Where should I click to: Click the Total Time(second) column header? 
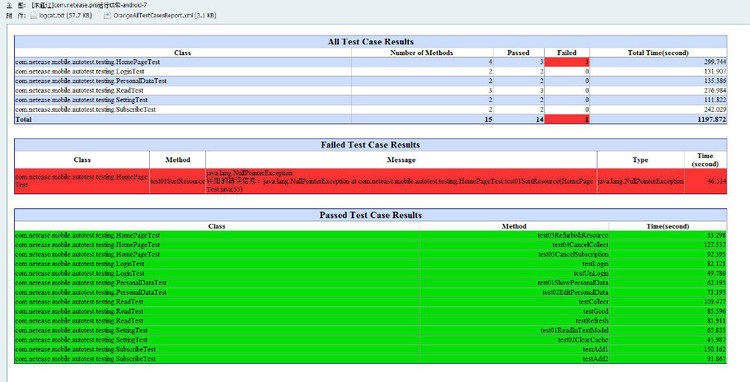tap(658, 53)
